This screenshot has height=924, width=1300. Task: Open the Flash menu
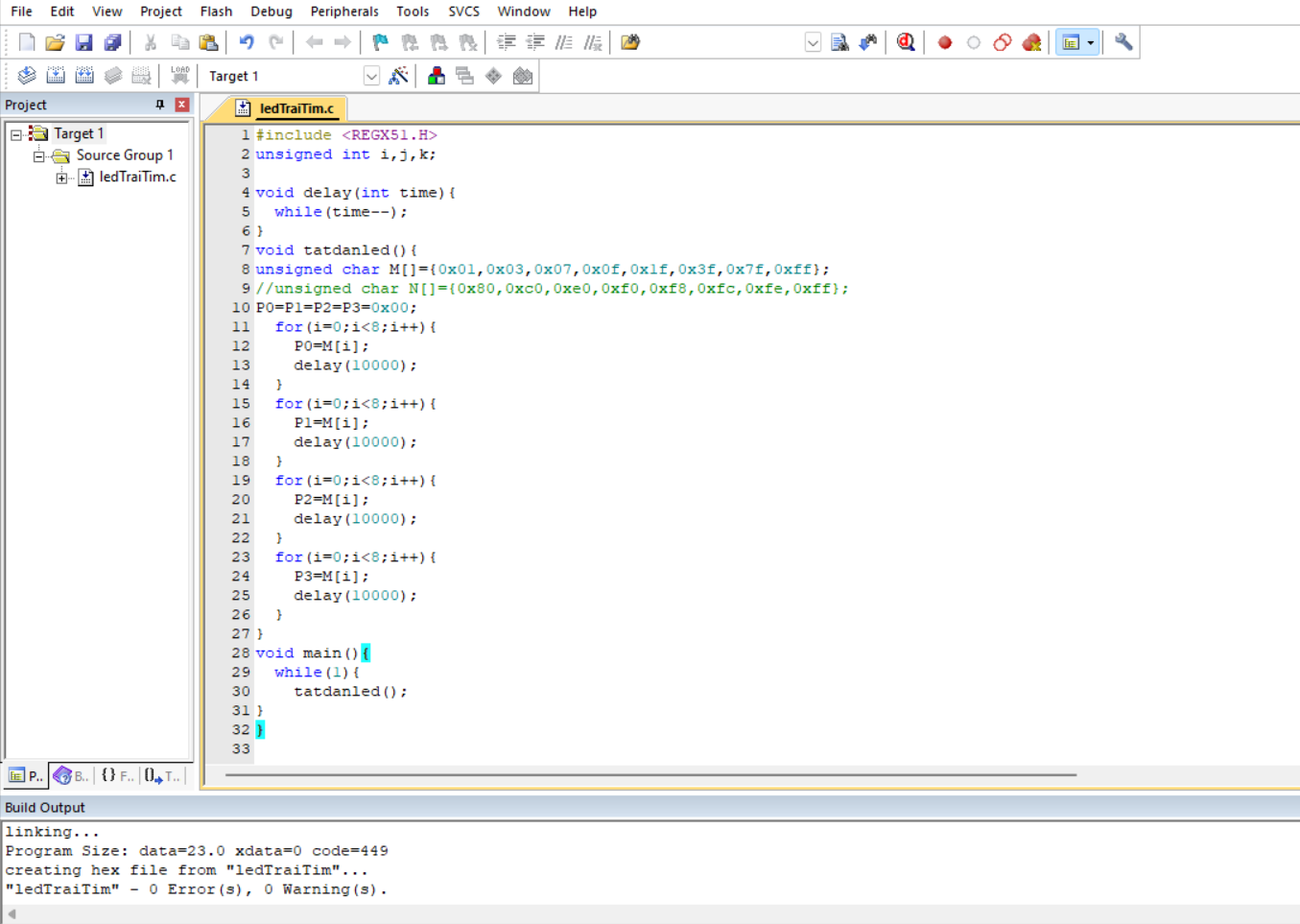pos(216,12)
